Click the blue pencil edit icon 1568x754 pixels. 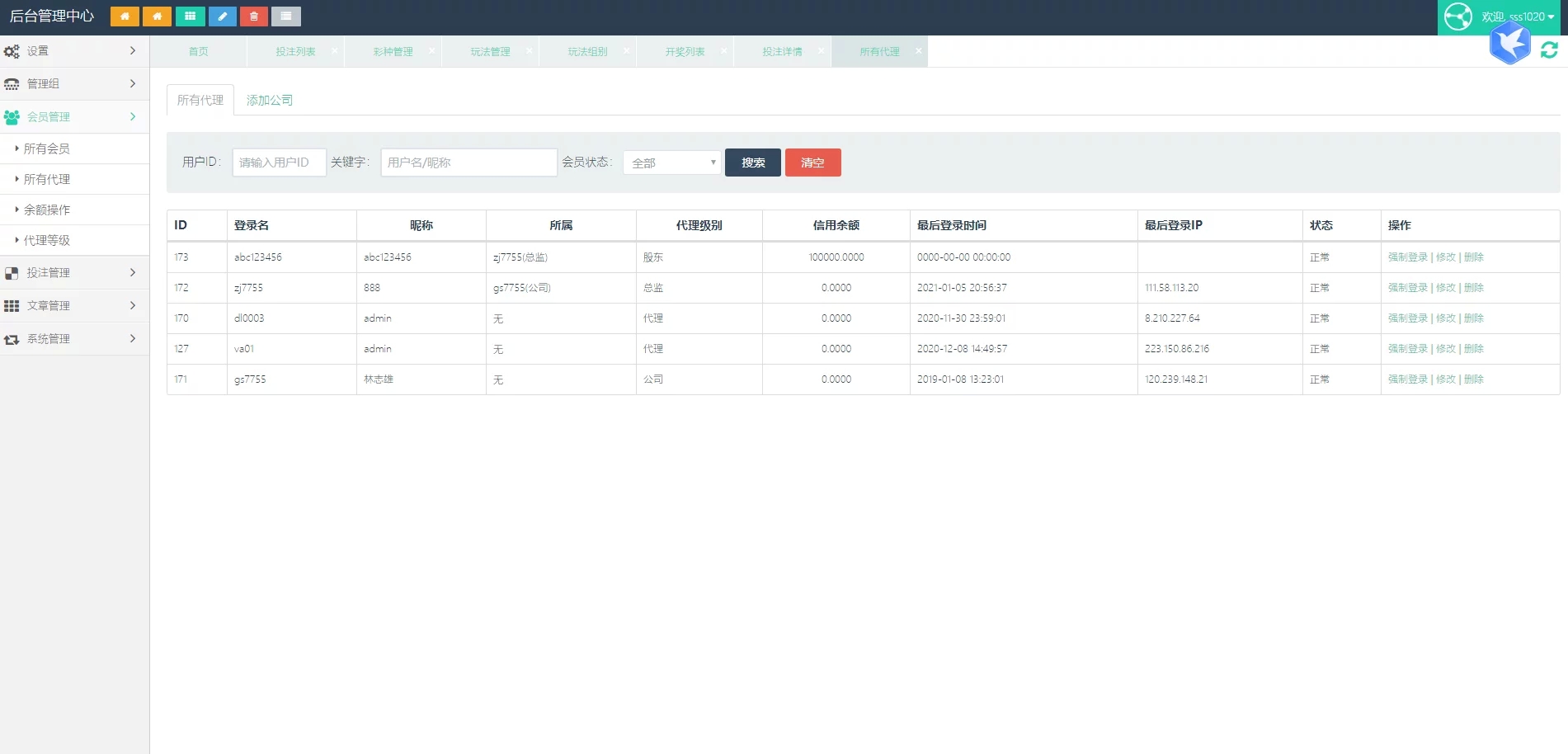click(222, 16)
